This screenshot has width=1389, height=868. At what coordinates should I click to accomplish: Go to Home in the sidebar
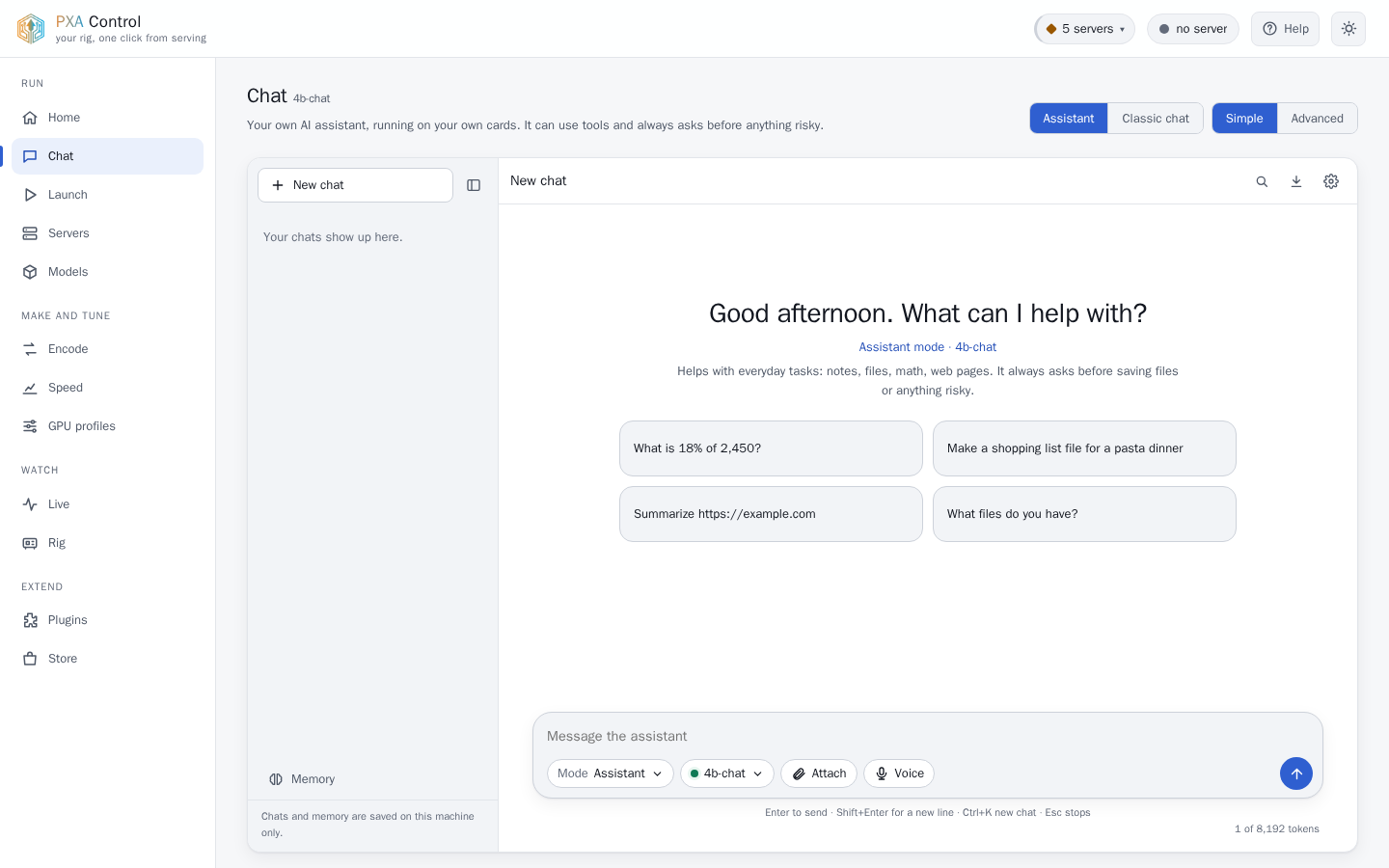coord(107,118)
